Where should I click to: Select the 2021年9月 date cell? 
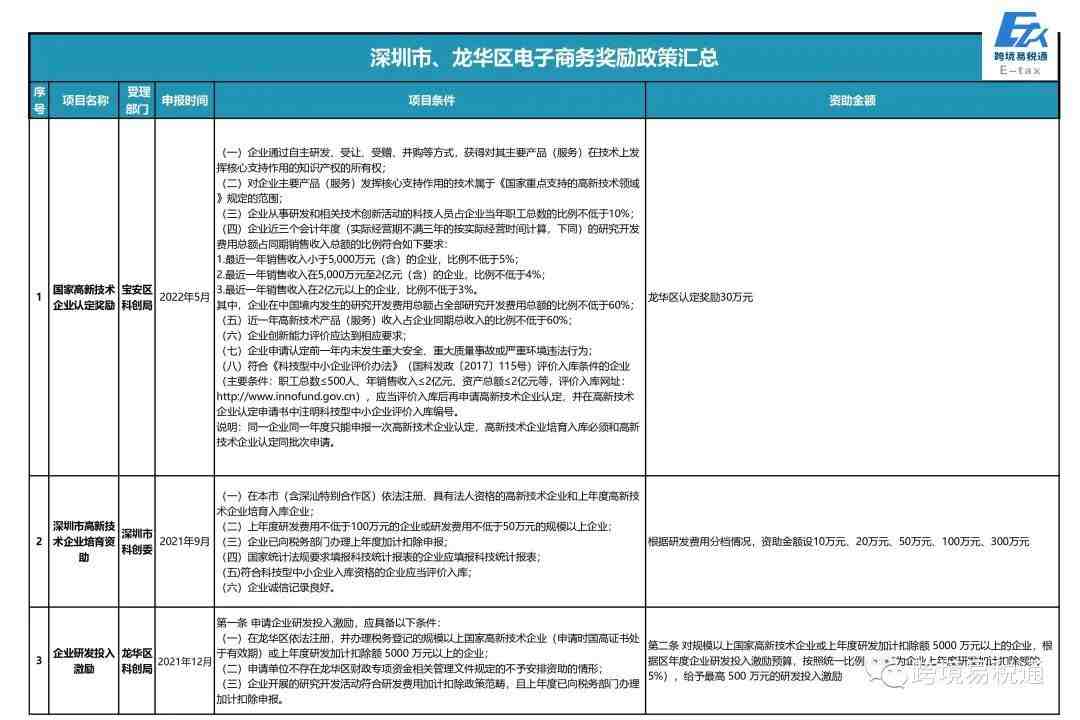pyautogui.click(x=185, y=541)
